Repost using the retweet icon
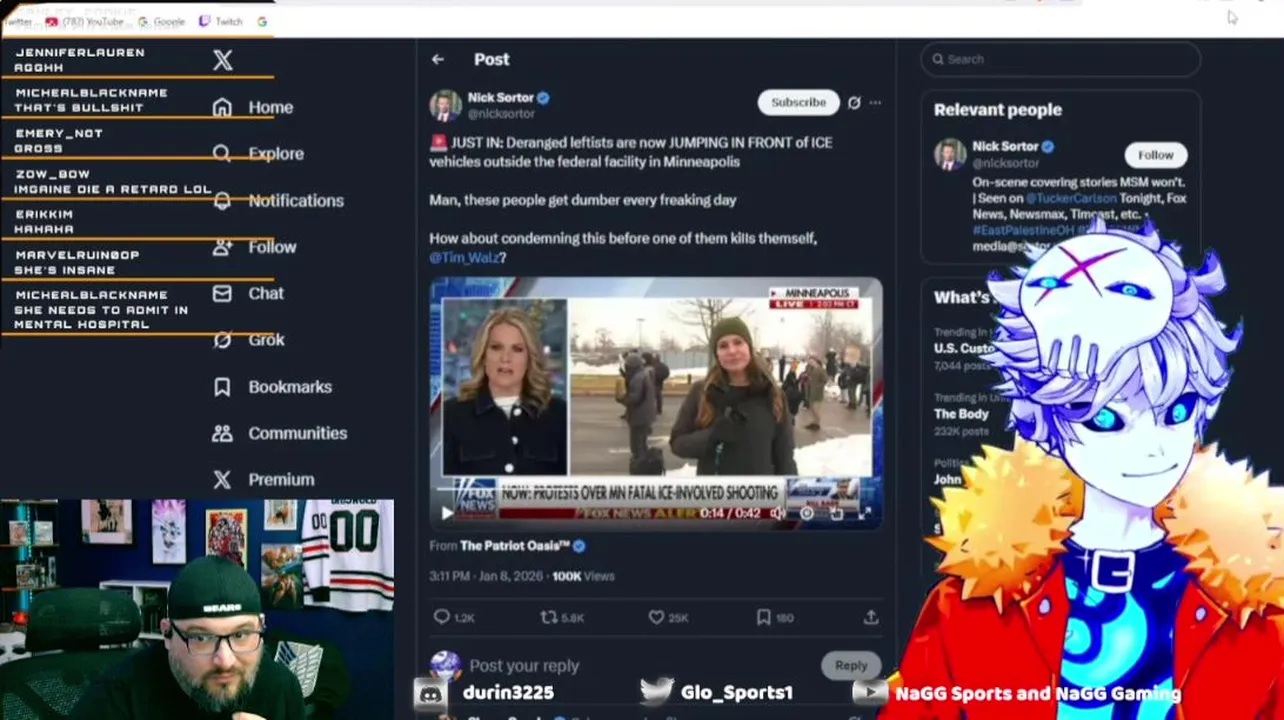The height and width of the screenshot is (720, 1284). [549, 618]
